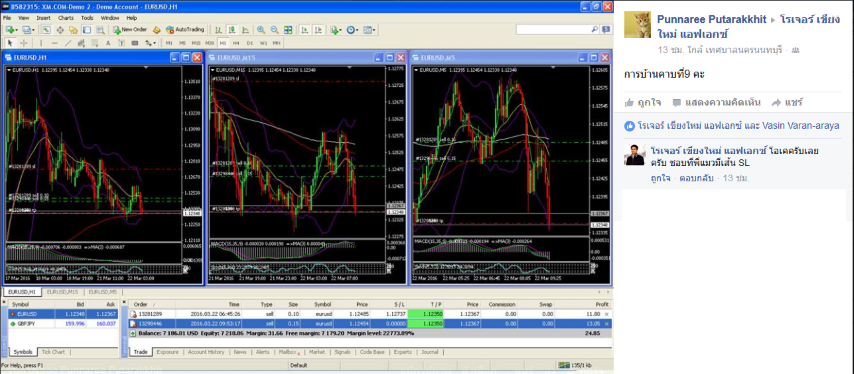
Task: Switch to candlestick chart view
Action: pos(232,30)
